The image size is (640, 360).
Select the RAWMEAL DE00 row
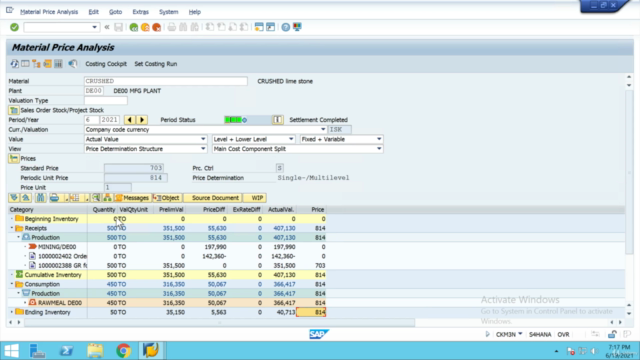pos(167,303)
